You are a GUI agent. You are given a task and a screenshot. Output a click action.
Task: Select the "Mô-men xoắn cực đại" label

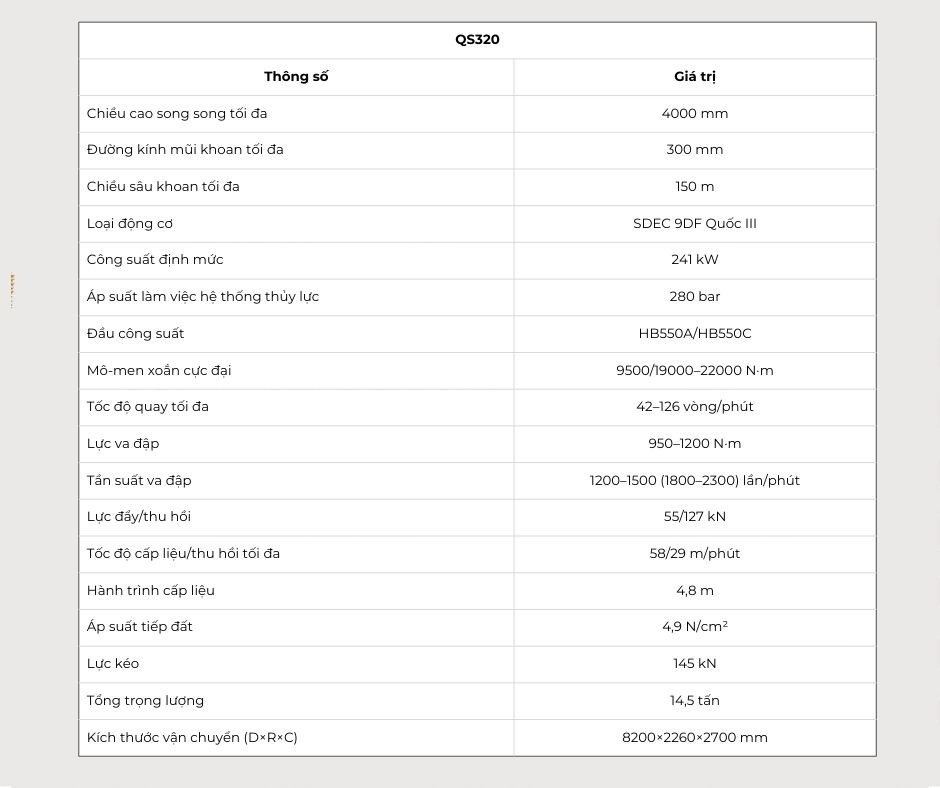point(159,370)
